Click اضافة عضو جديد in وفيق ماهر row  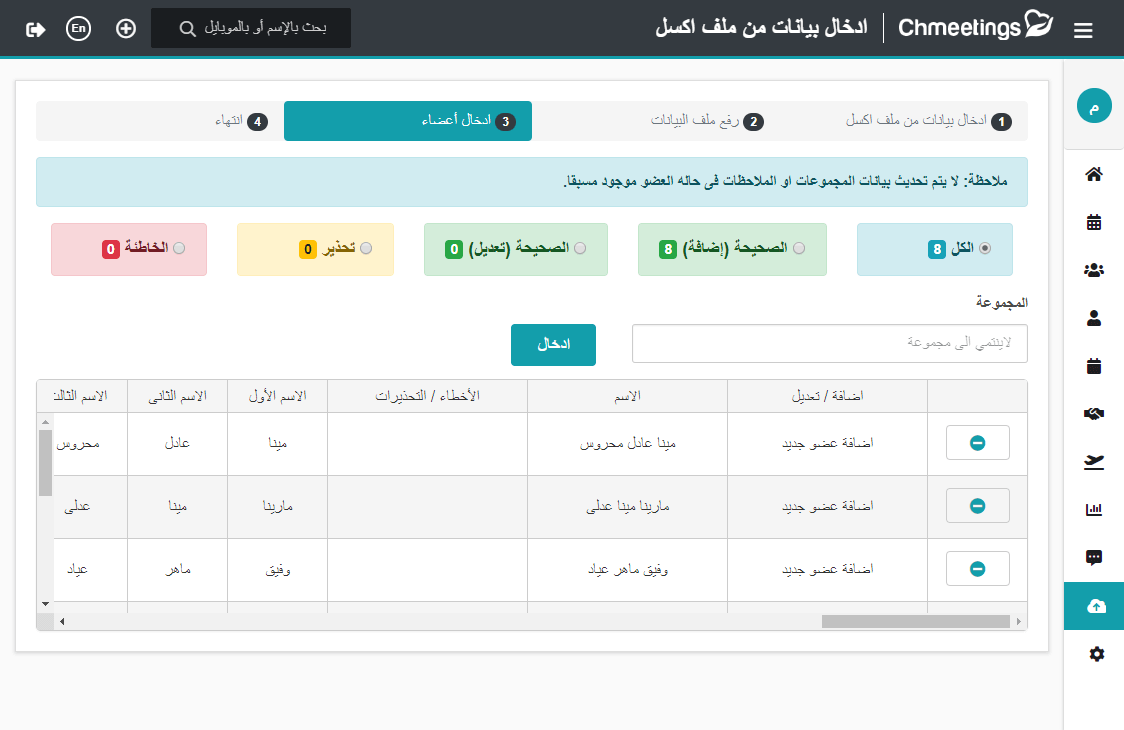click(x=827, y=569)
